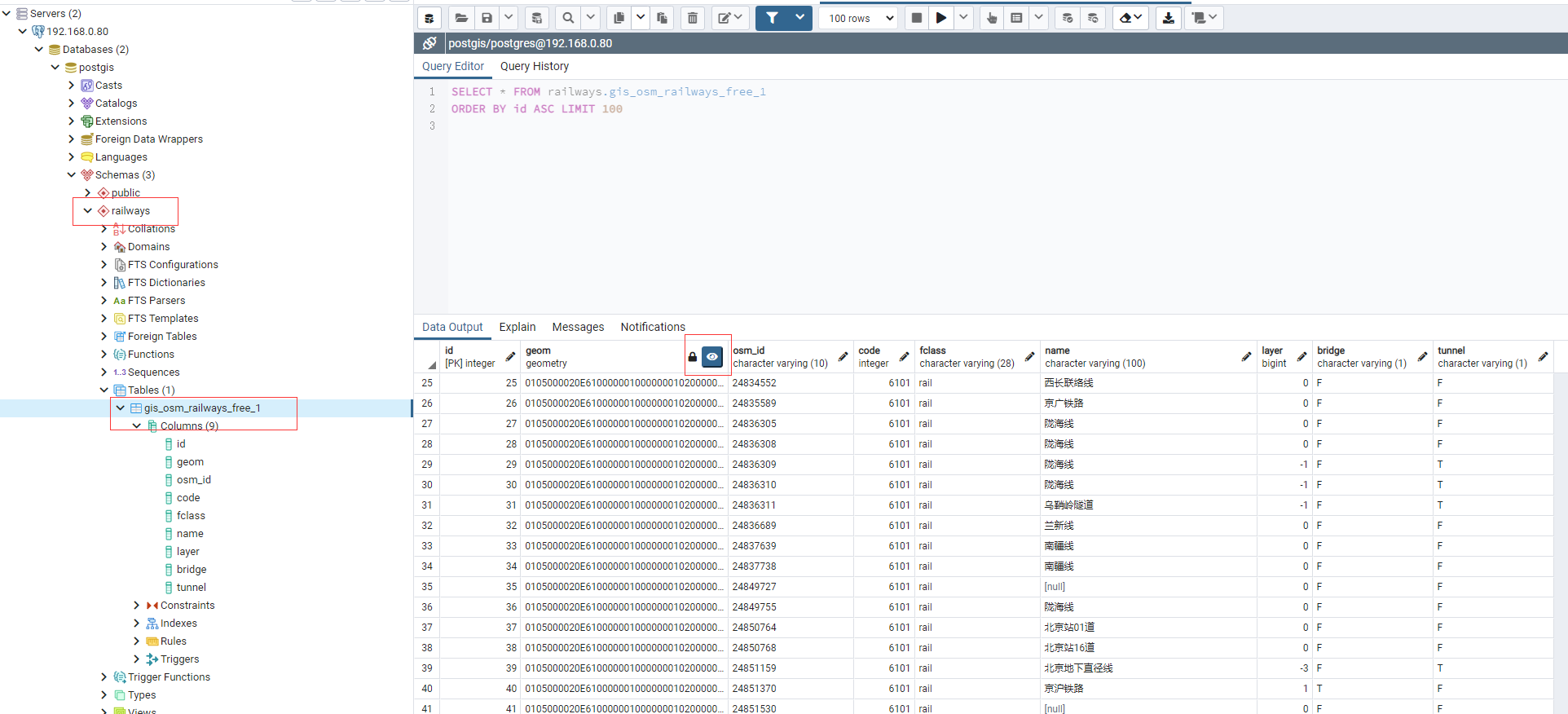1568x714 pixels.
Task: Click the Commit transaction icon
Action: 1068,18
